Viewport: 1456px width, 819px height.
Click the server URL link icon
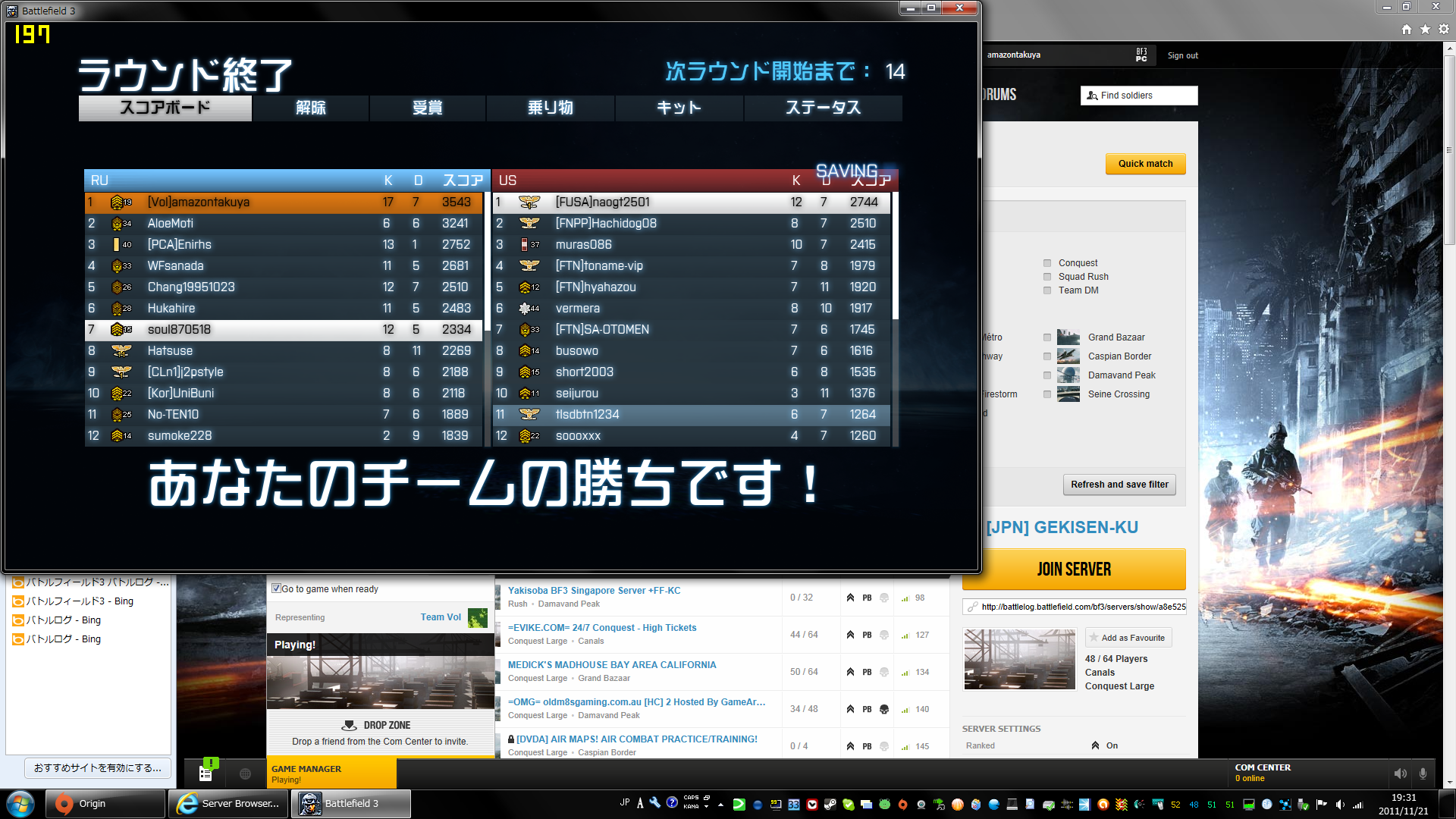972,607
